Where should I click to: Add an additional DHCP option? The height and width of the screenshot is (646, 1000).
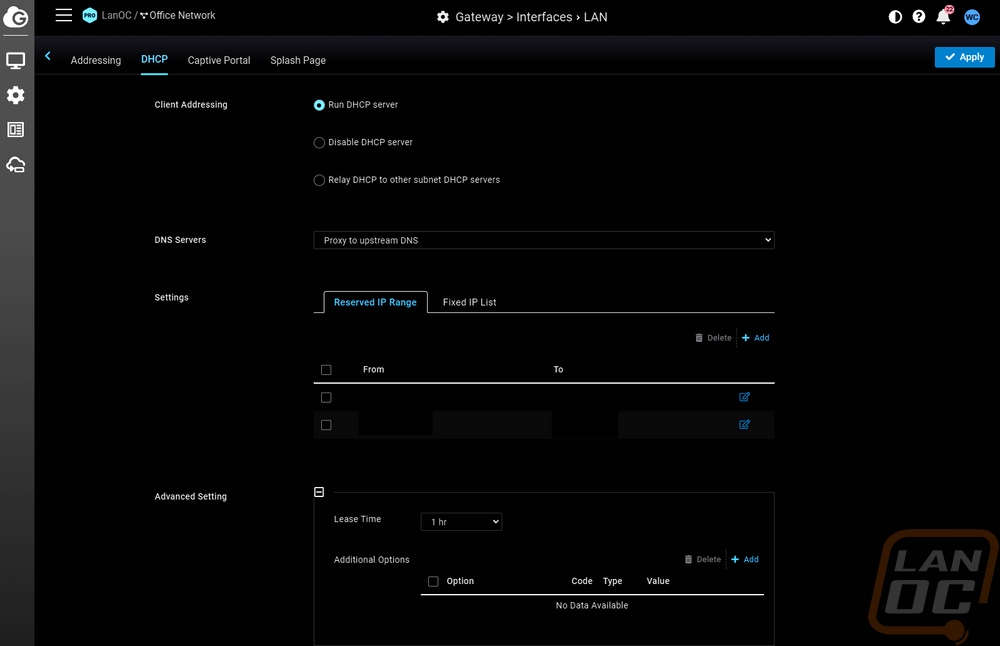tap(745, 559)
